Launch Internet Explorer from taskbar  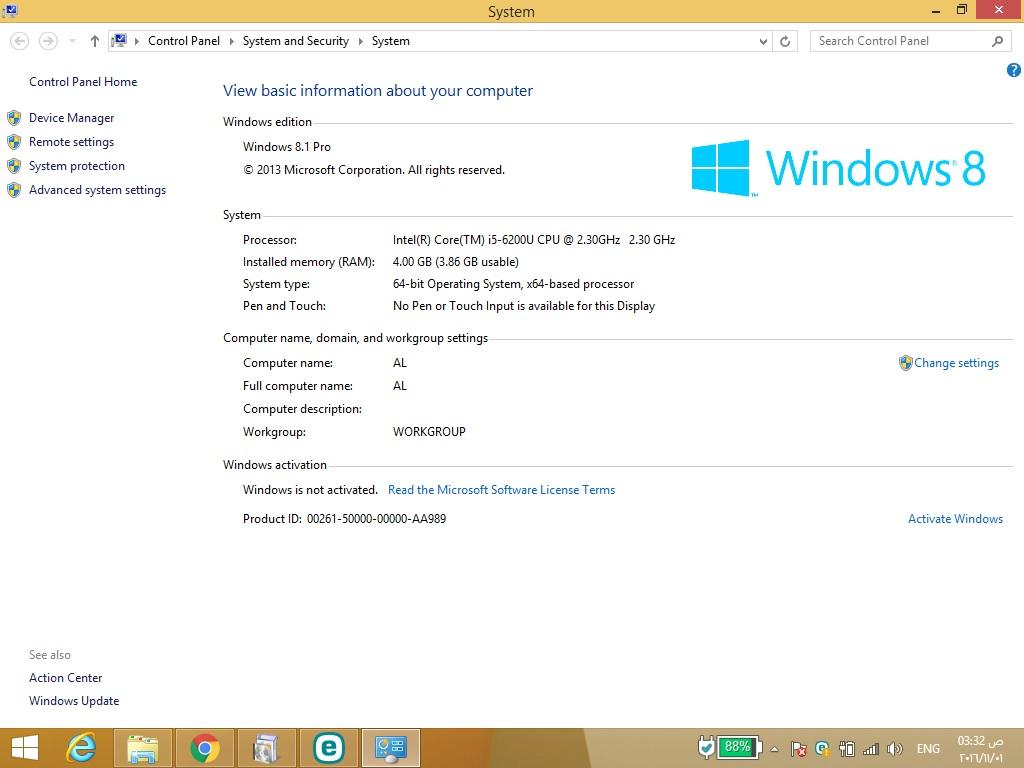[82, 748]
